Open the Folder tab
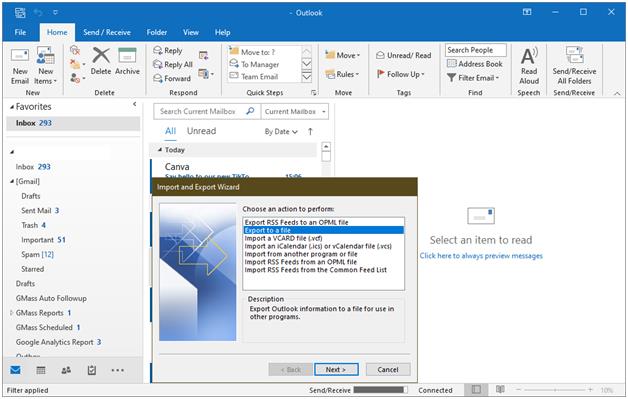The height and width of the screenshot is (399, 628). 157,32
